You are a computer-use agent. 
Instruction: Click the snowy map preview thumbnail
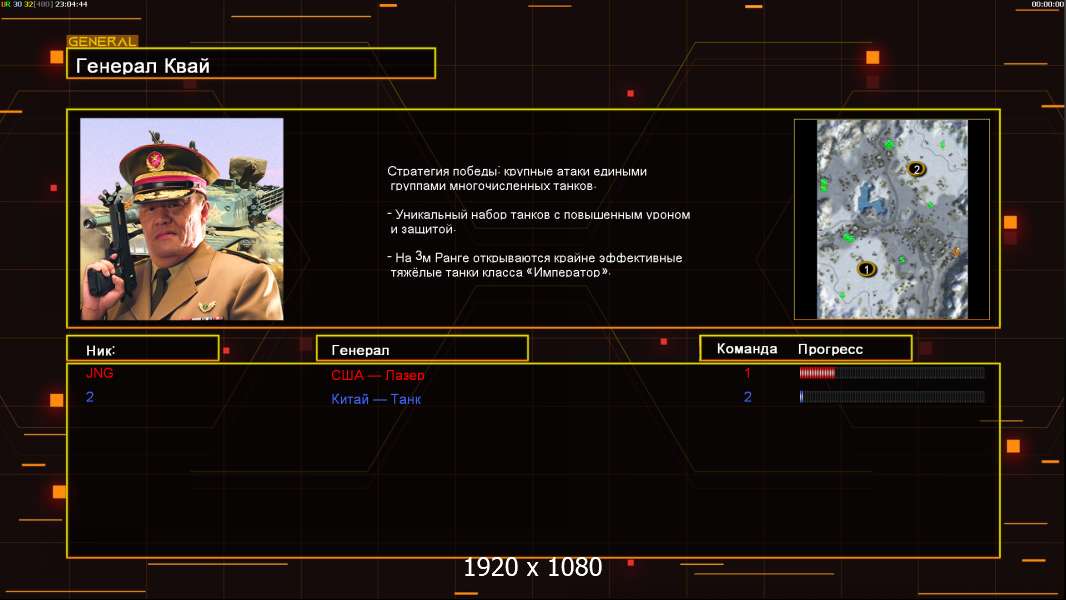891,219
